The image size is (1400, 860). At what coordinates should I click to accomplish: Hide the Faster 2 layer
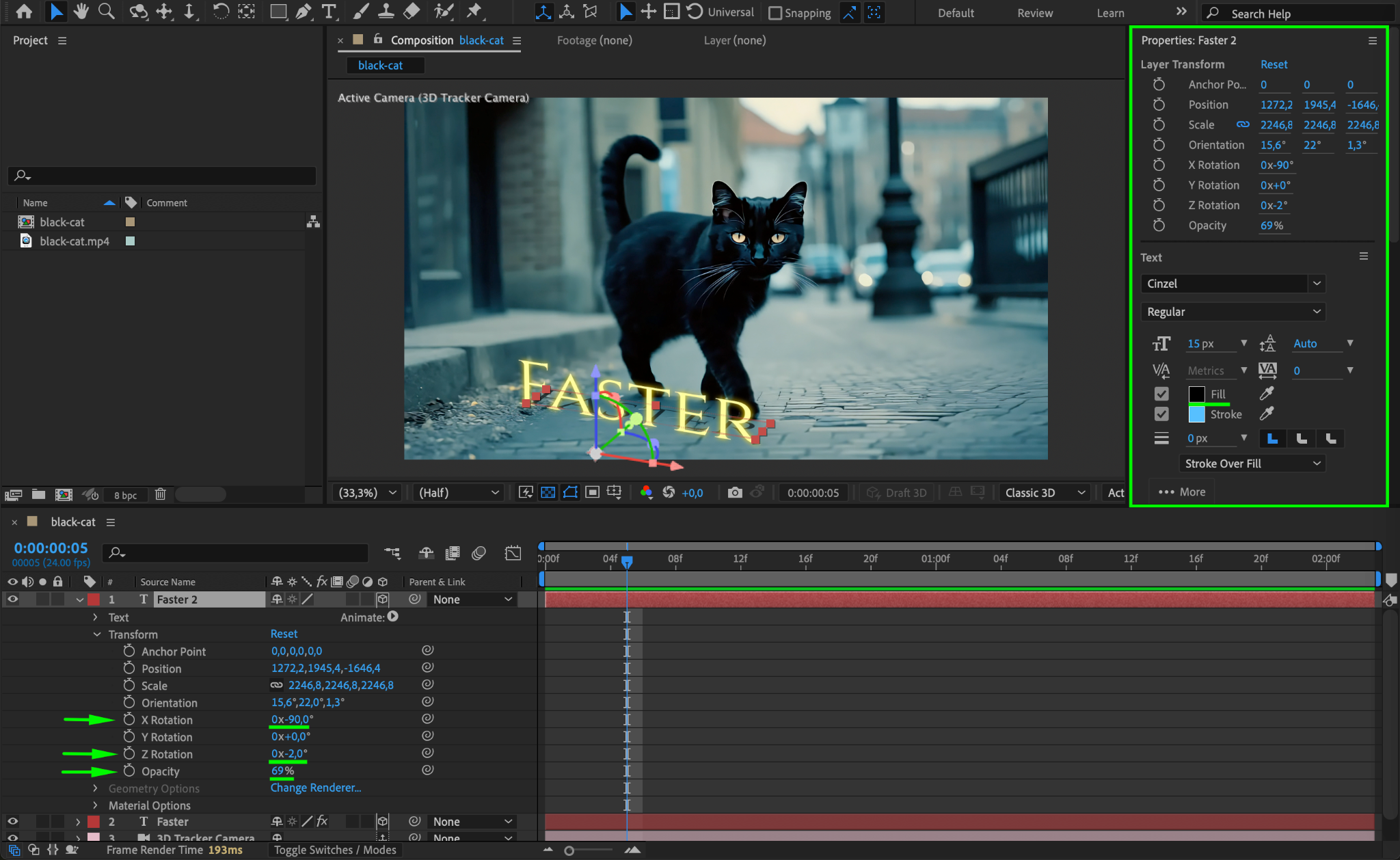pyautogui.click(x=12, y=600)
